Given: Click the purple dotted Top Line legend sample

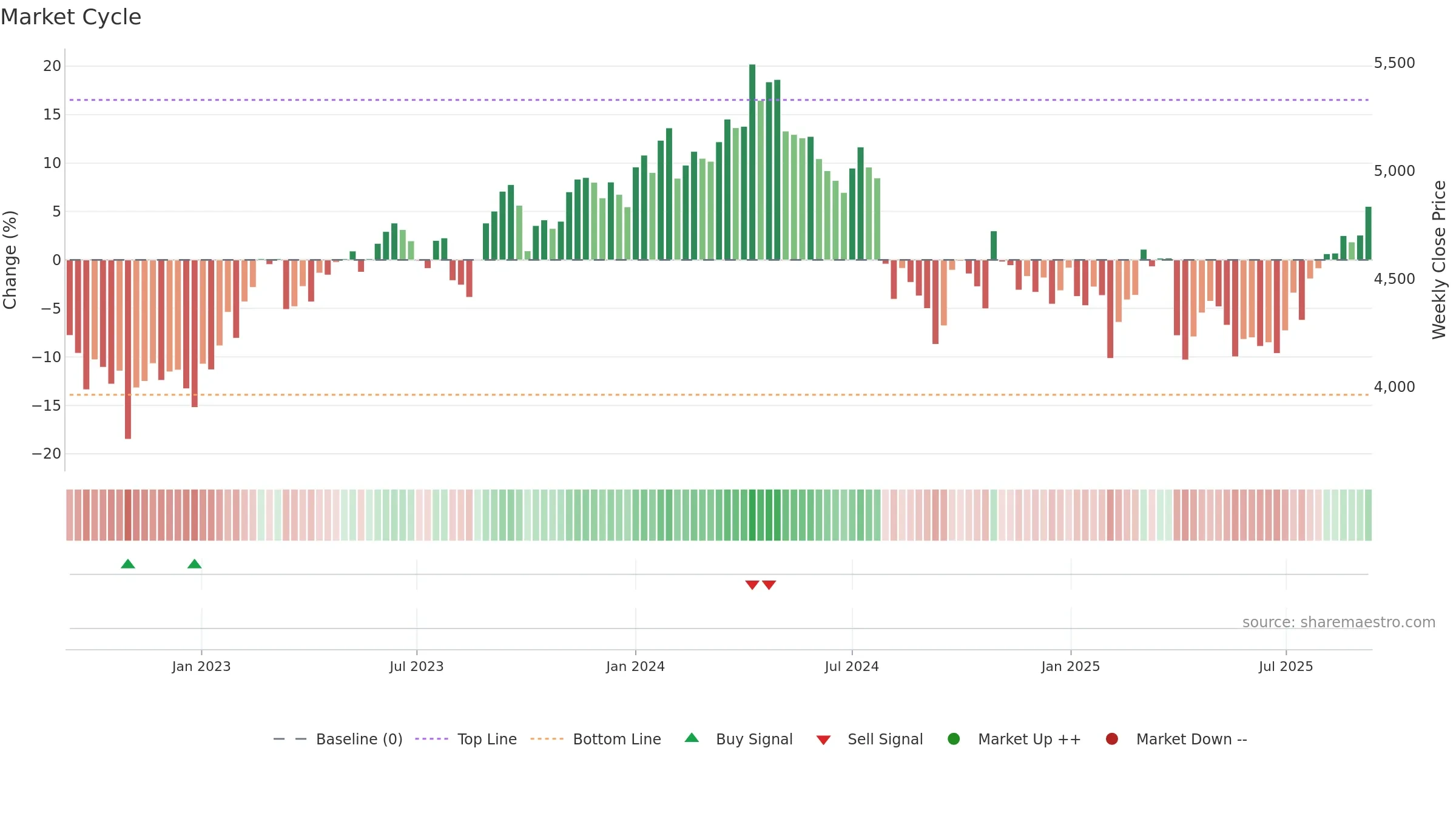Looking at the screenshot, I should coord(431,739).
